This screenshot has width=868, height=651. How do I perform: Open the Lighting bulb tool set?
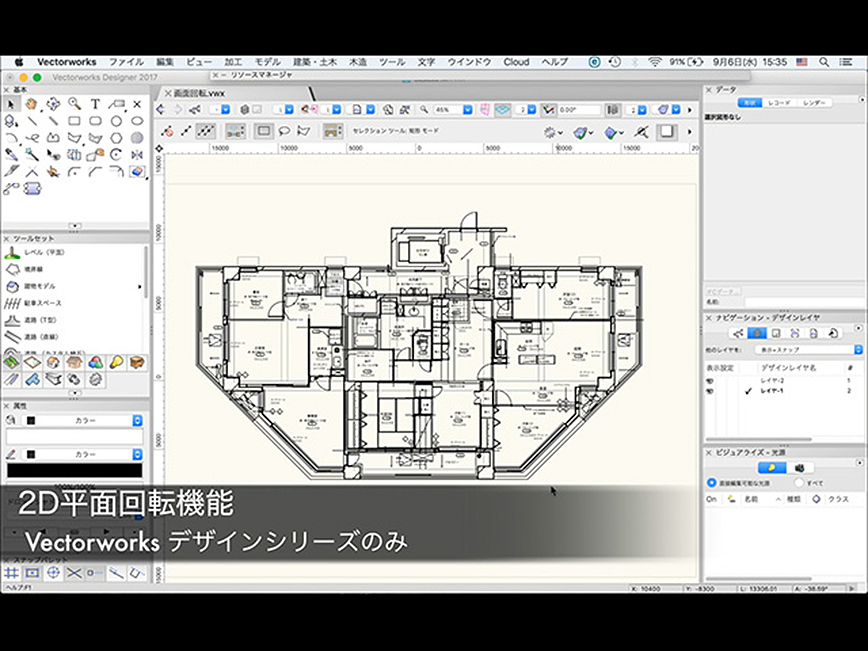(x=116, y=363)
